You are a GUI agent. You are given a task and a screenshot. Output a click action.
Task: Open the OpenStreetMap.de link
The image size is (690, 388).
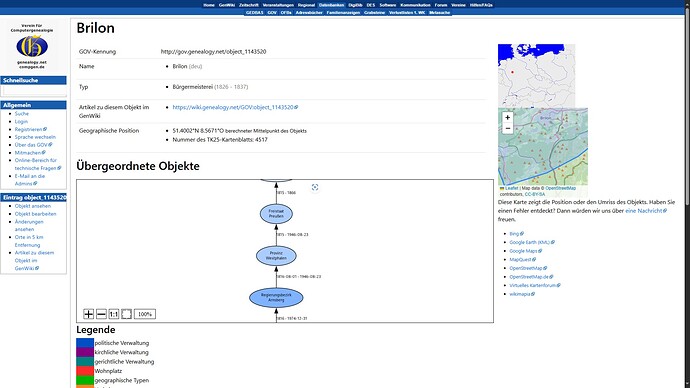pyautogui.click(x=531, y=277)
